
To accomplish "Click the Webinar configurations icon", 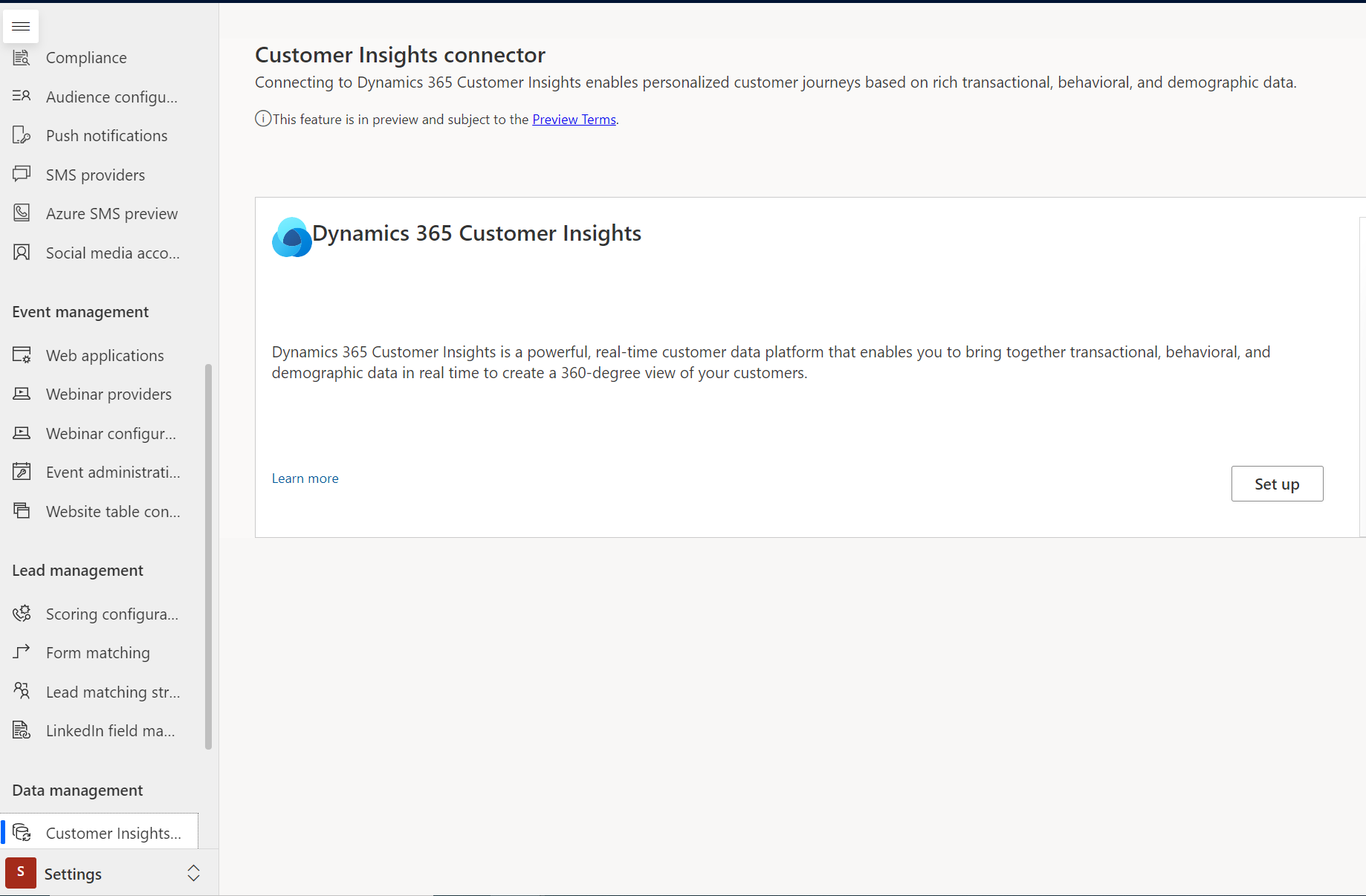I will 22,433.
